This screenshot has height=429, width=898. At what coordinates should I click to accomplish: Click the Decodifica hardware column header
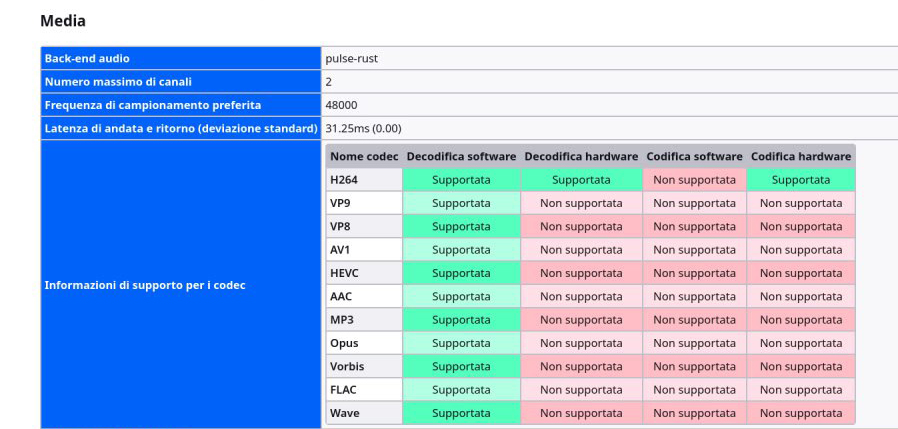[581, 156]
